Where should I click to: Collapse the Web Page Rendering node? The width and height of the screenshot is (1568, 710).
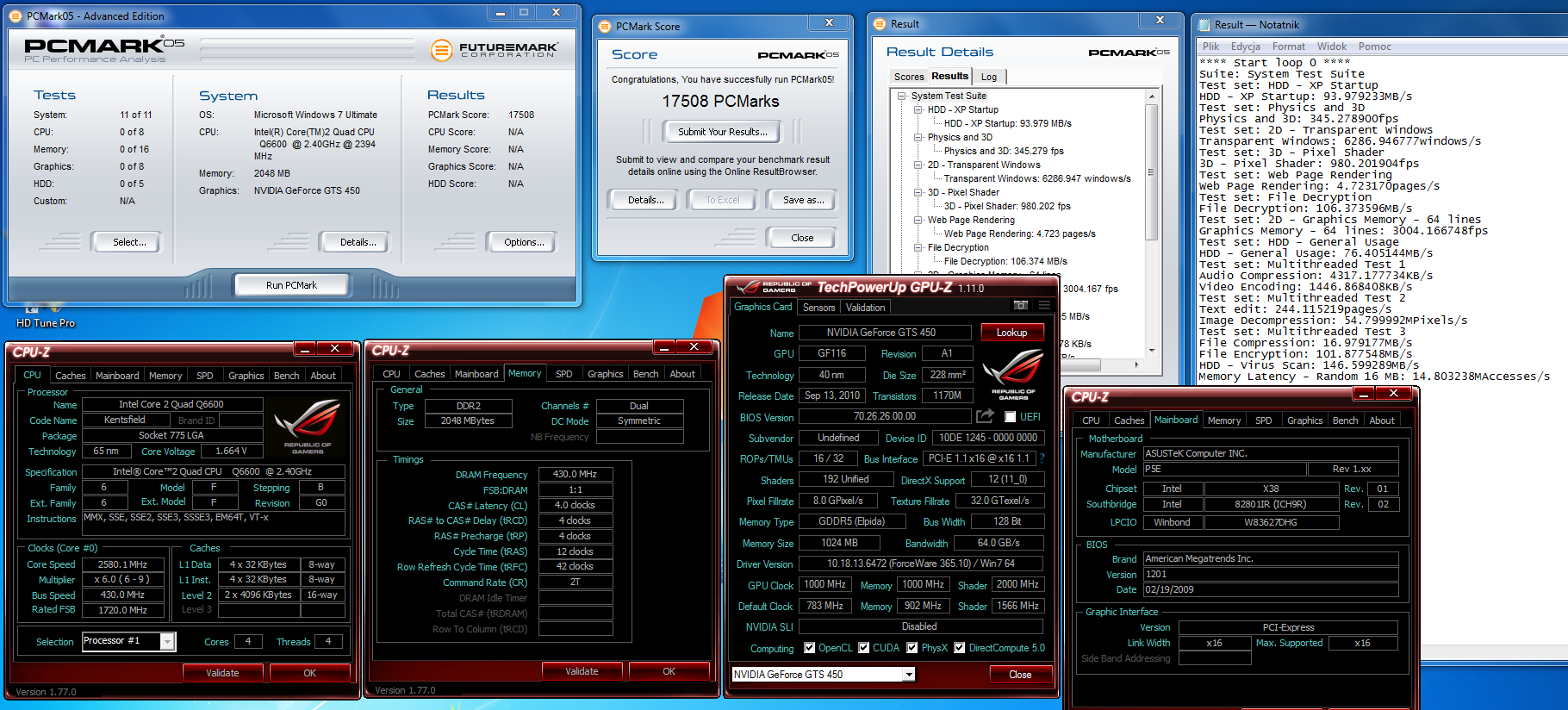(x=918, y=220)
